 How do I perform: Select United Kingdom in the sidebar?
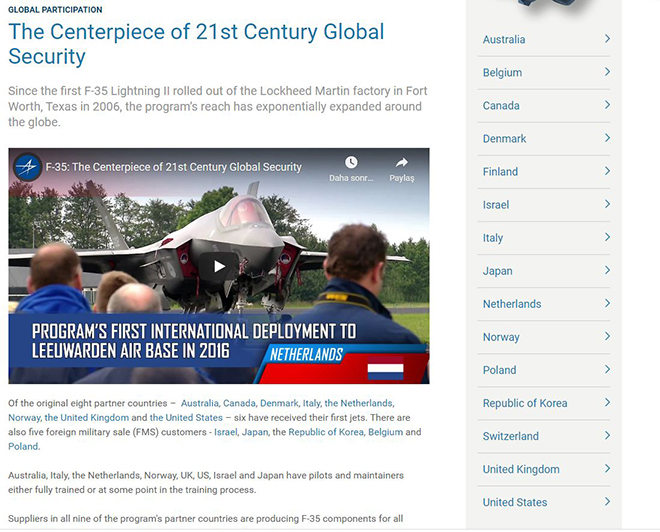[521, 469]
